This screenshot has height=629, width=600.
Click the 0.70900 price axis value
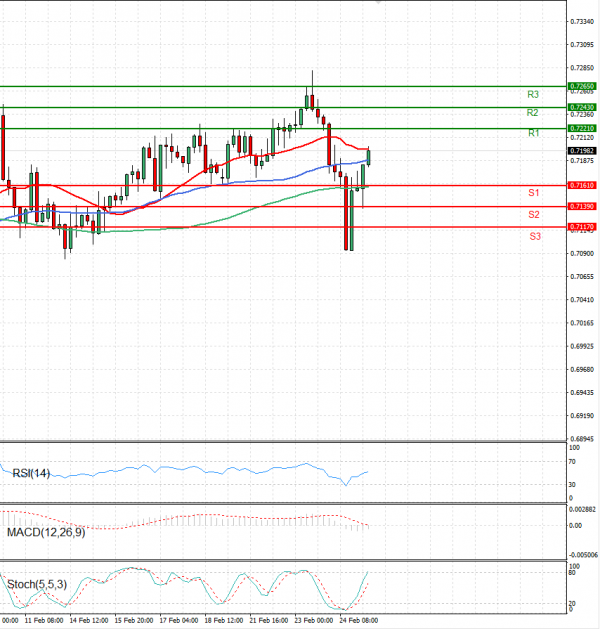coord(582,253)
